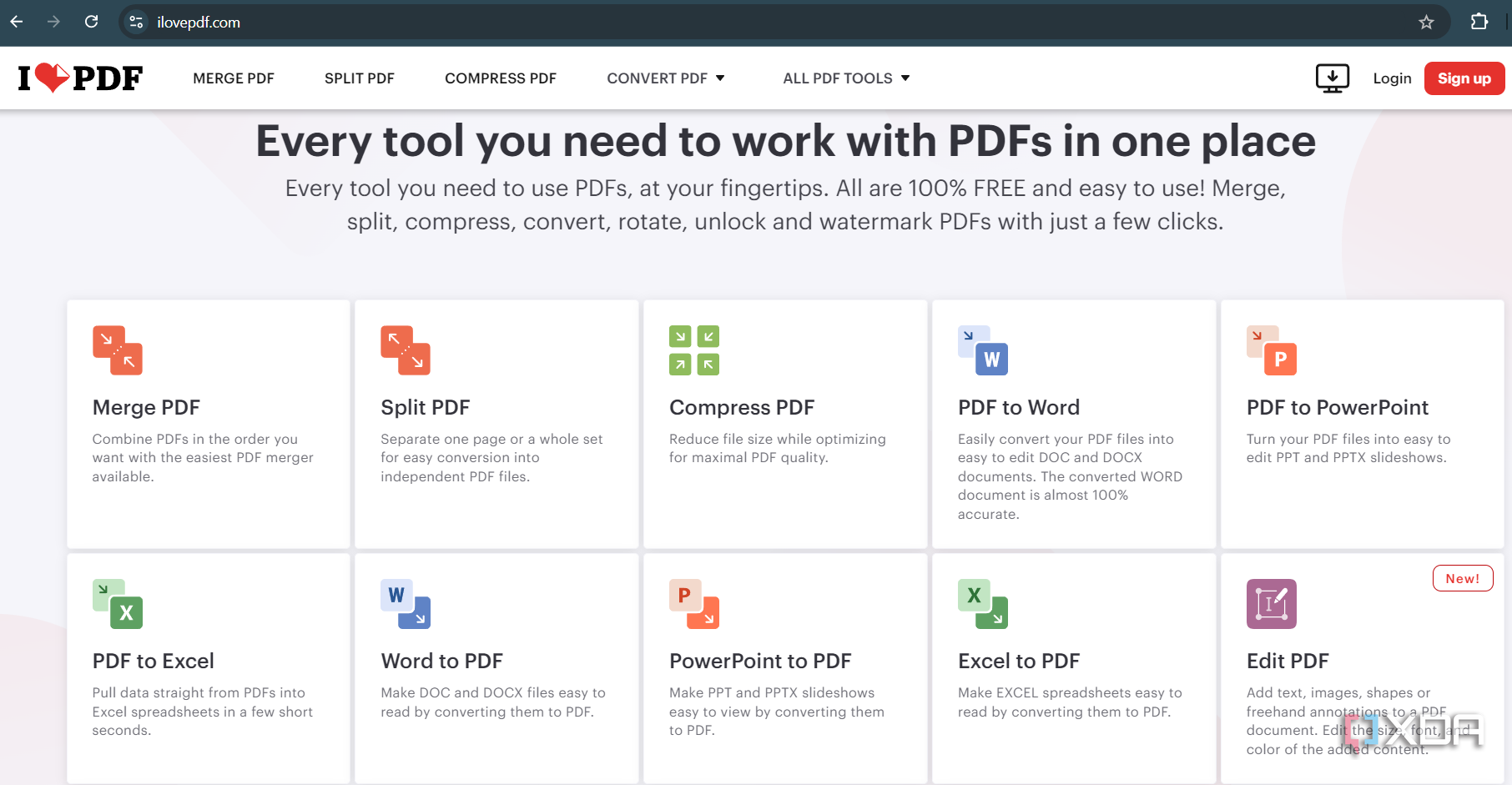This screenshot has height=785, width=1512.
Task: Open the PDF to Word card title
Action: point(1019,407)
